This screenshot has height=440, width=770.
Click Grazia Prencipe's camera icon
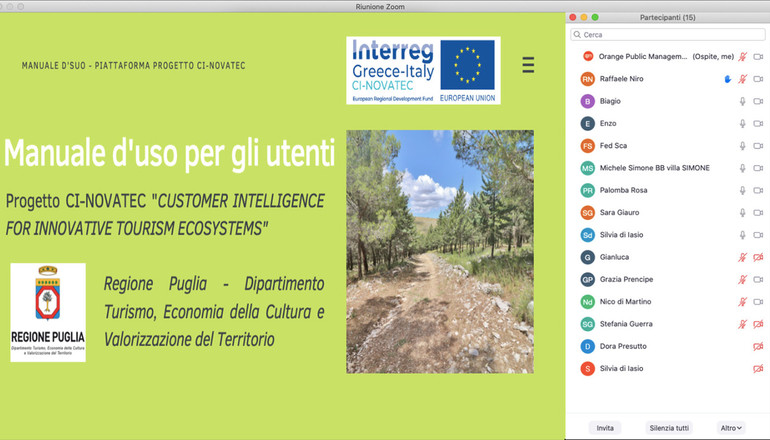(x=758, y=279)
